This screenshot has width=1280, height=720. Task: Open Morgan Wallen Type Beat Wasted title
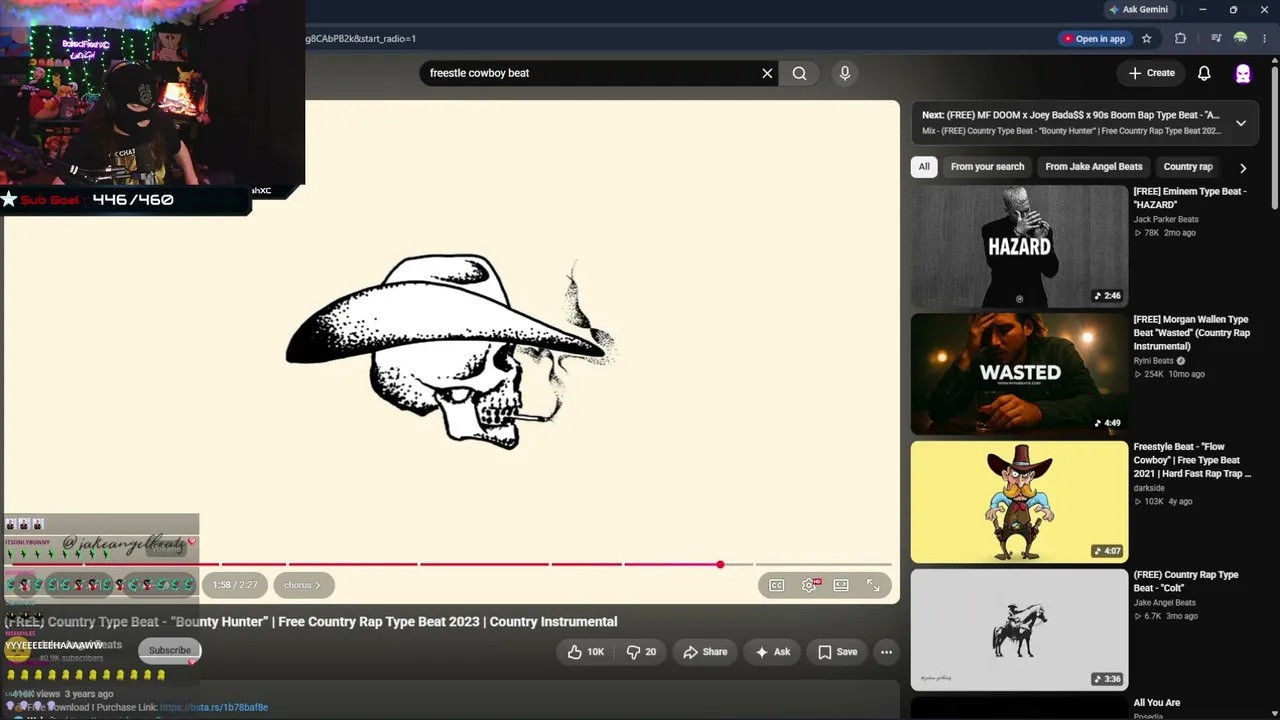point(1191,333)
